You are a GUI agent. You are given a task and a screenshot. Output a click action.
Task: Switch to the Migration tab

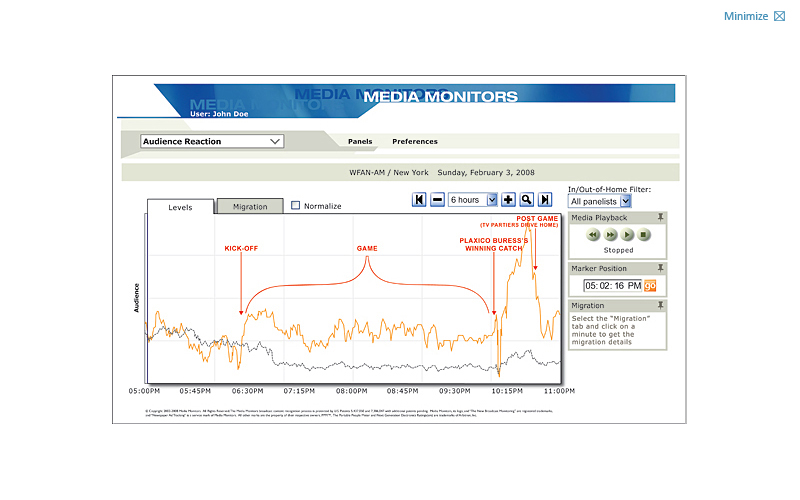(x=250, y=207)
